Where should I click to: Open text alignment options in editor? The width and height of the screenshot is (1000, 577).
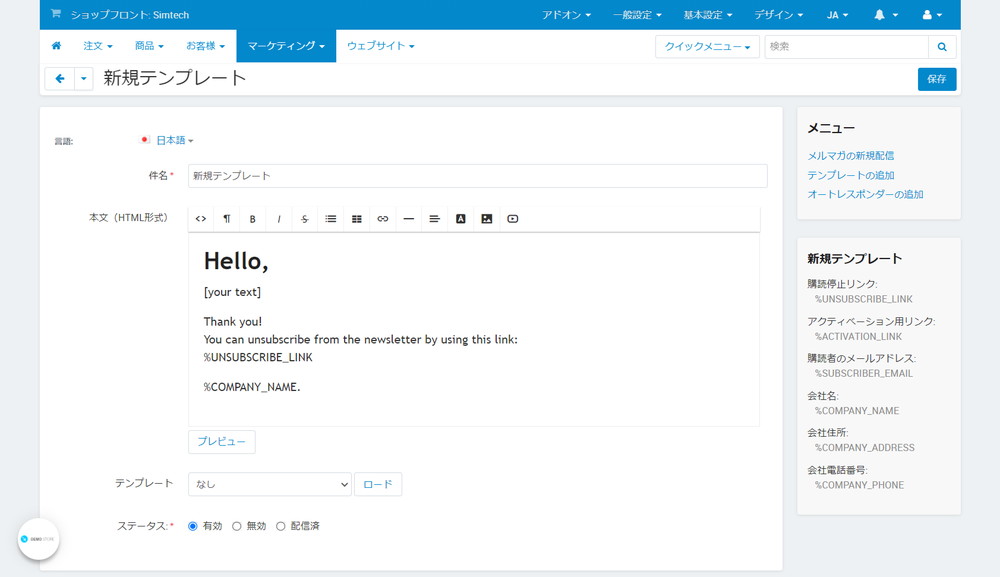click(x=434, y=219)
